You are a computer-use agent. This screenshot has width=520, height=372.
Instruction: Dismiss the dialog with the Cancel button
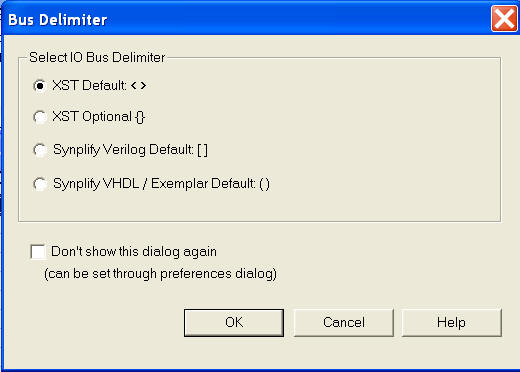343,323
